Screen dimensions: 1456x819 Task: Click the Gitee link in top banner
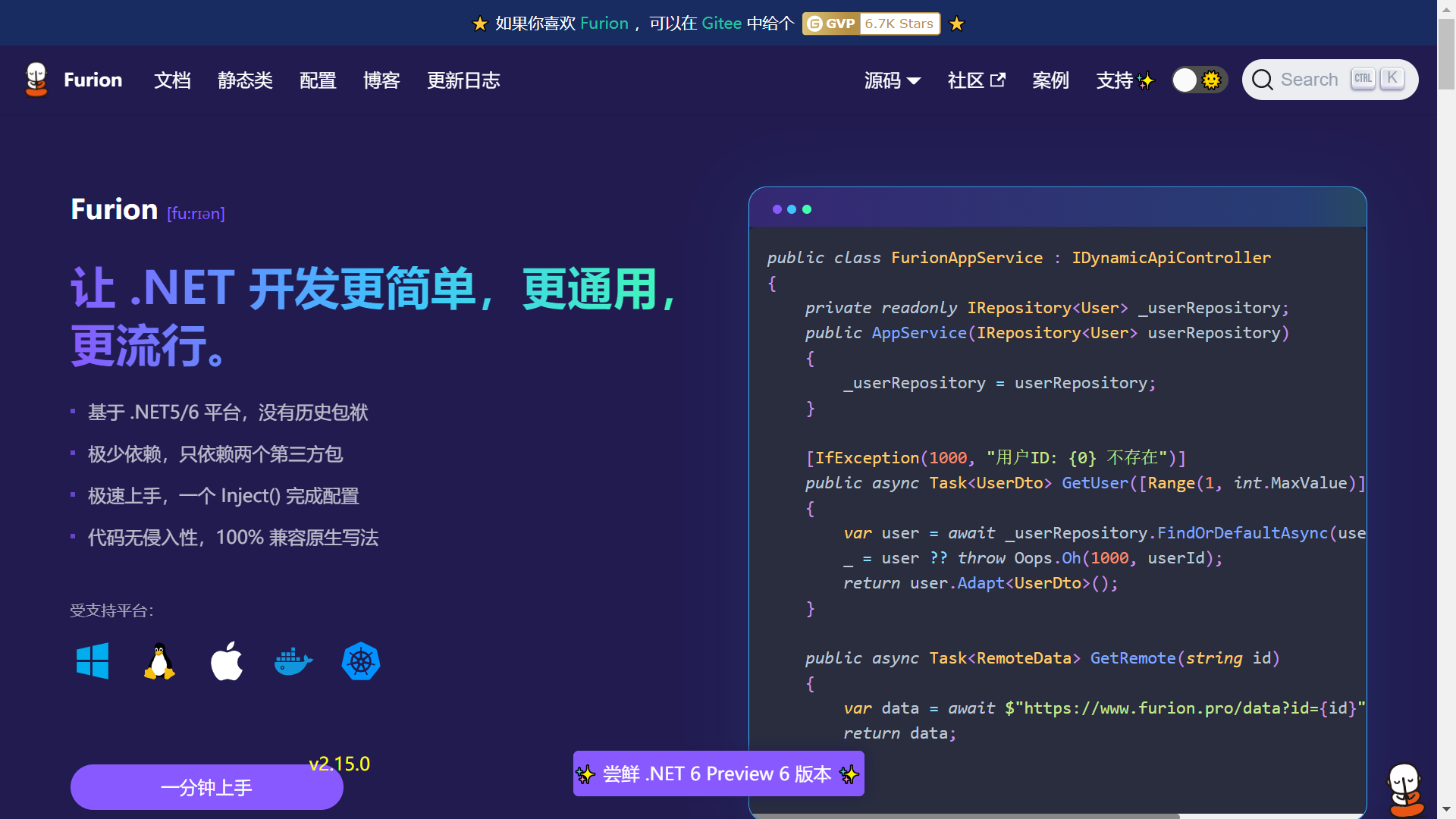point(721,24)
